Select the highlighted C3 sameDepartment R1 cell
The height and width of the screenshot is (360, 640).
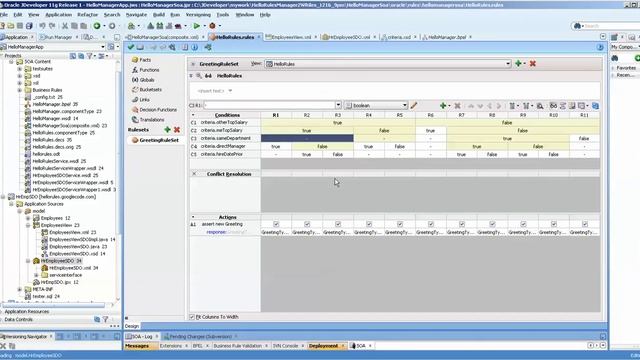coord(307,138)
